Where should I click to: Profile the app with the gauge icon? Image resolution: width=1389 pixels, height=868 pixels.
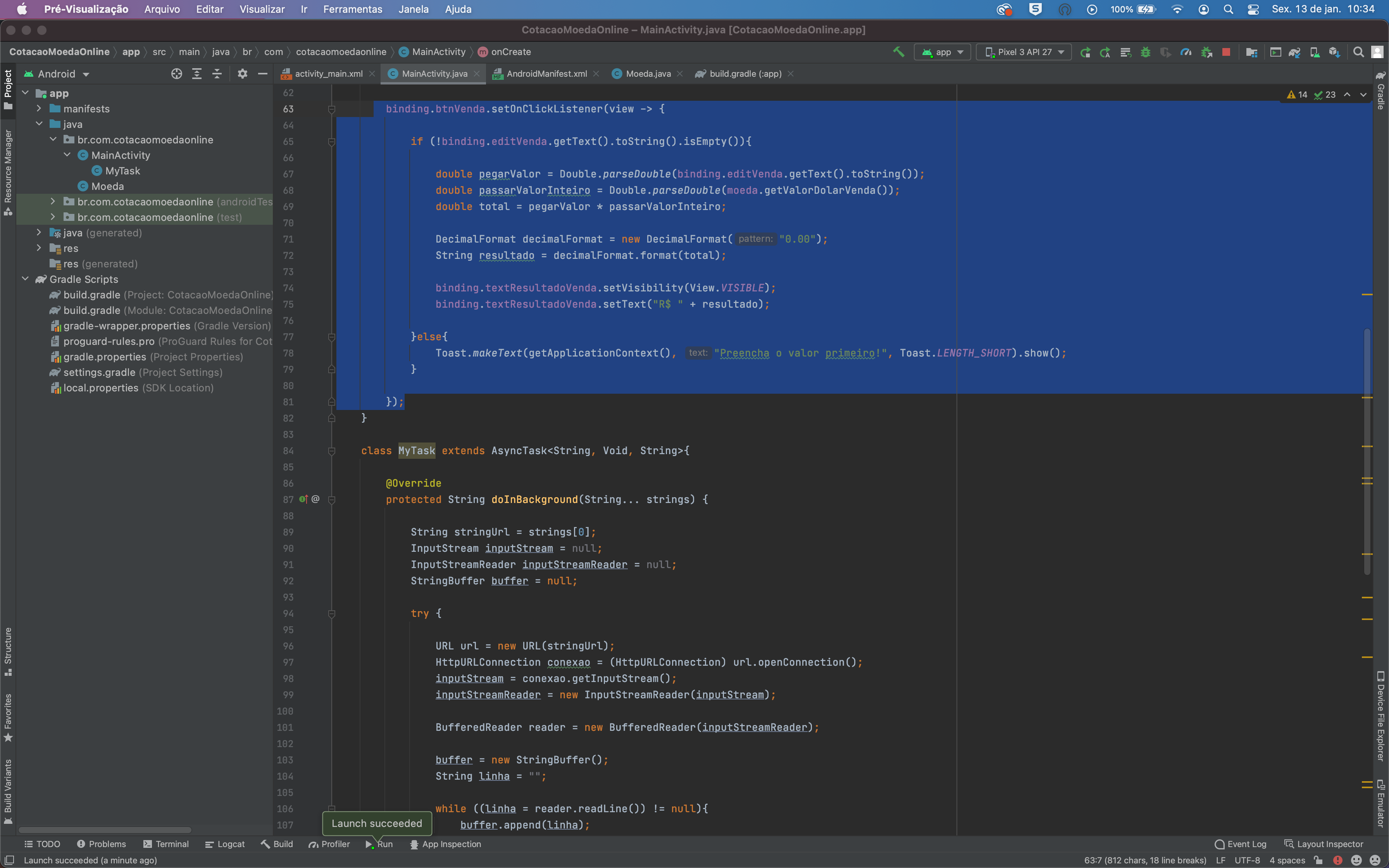pyautogui.click(x=1186, y=52)
